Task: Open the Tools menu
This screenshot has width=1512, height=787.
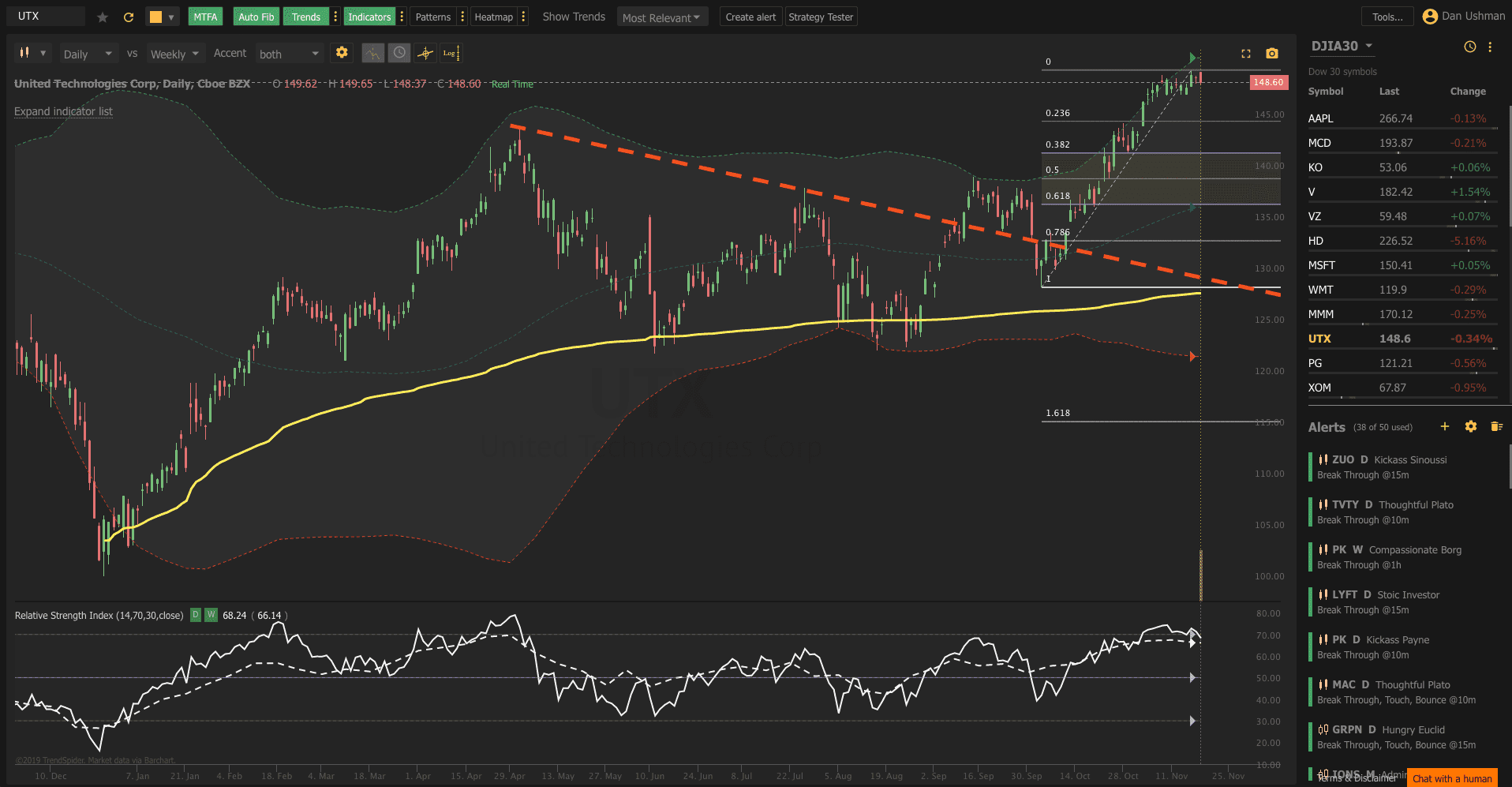Action: click(1387, 17)
